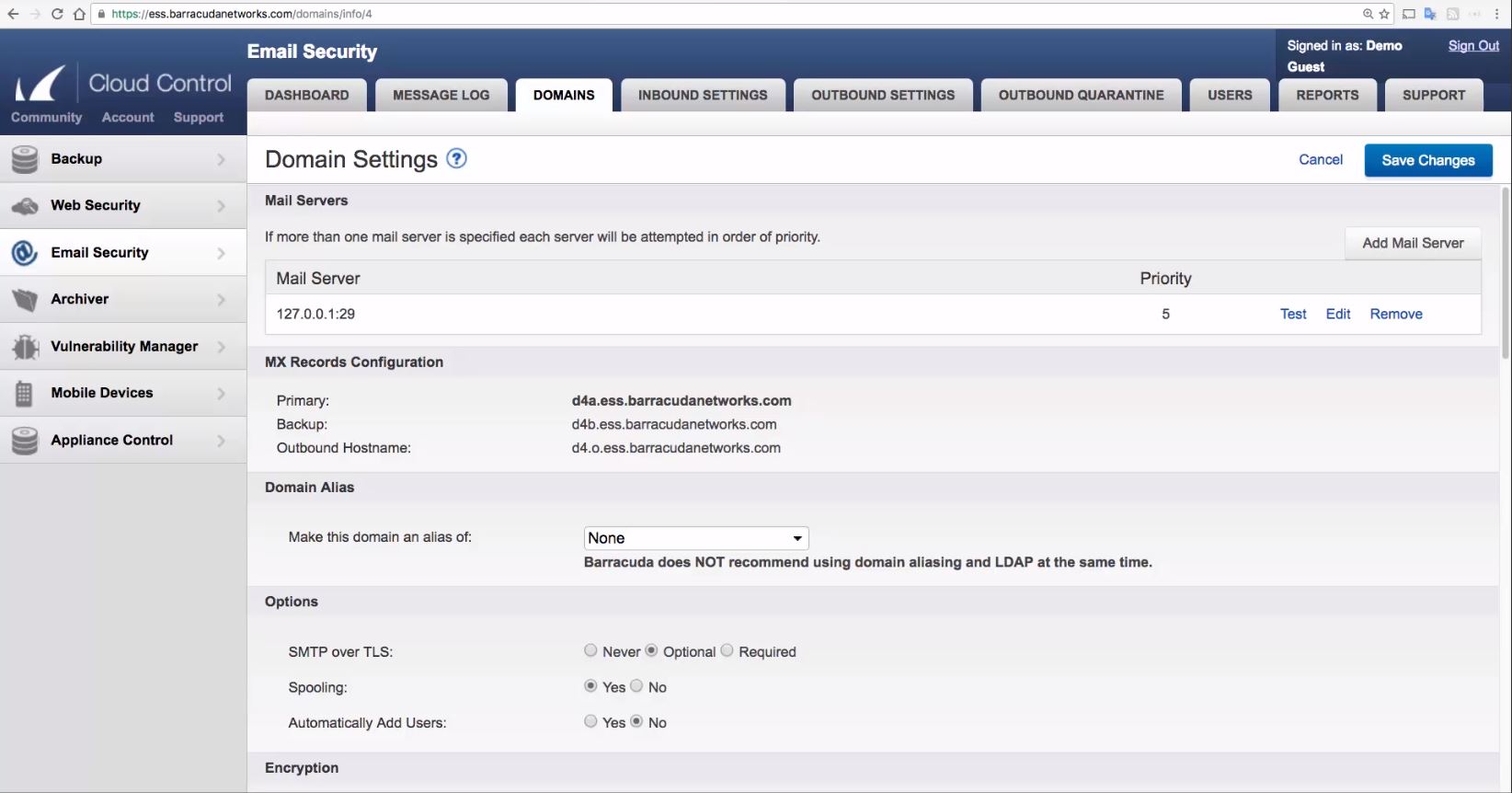This screenshot has width=1512, height=793.
Task: Click the zoom magnifier icon in address bar
Action: tap(1368, 14)
